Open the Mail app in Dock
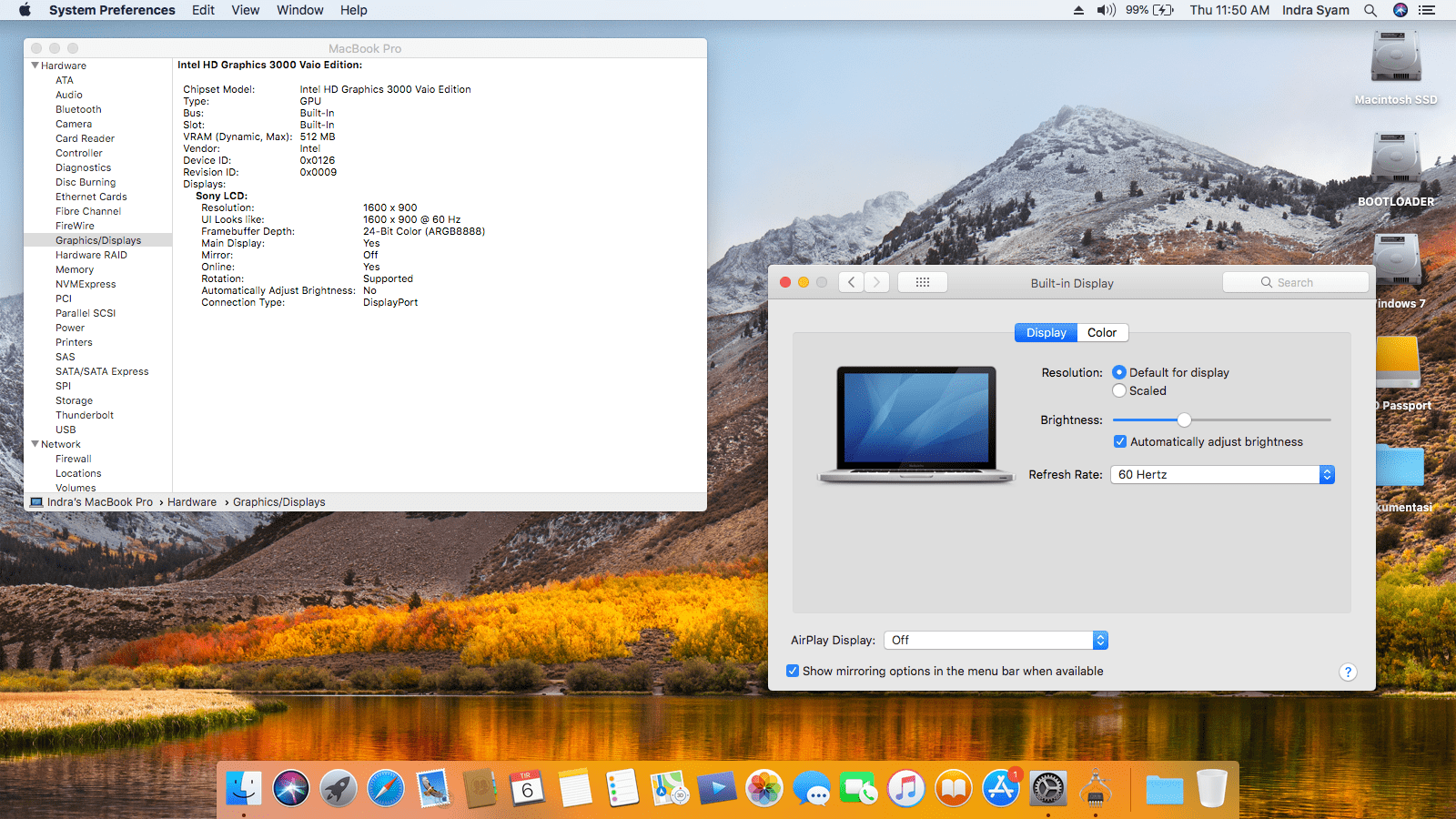Image resolution: width=1456 pixels, height=819 pixels. (433, 788)
